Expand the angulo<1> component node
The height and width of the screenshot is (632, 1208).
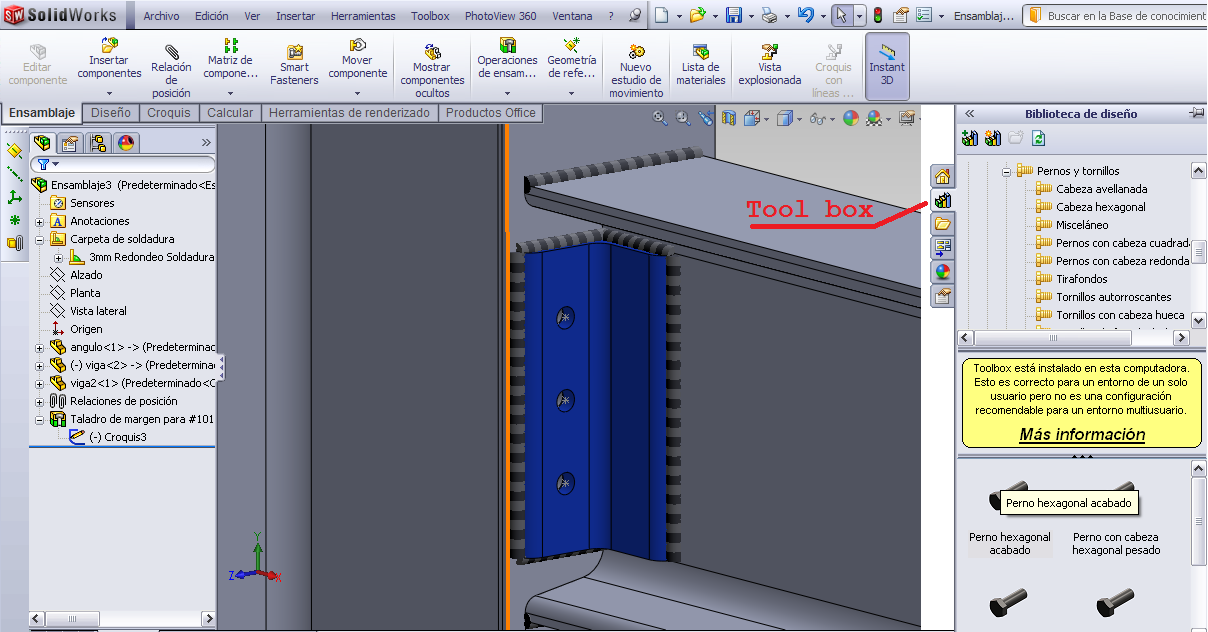tap(39, 348)
